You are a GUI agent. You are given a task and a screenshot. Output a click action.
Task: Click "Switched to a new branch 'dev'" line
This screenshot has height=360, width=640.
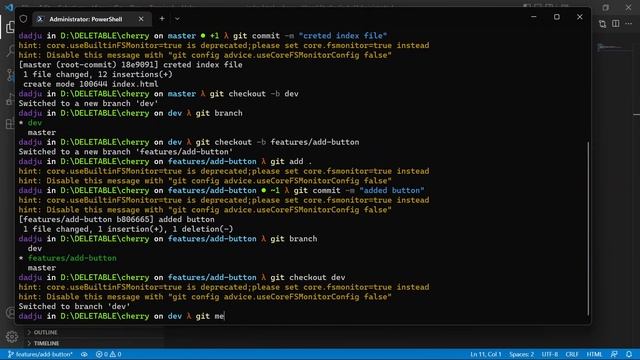(88, 103)
